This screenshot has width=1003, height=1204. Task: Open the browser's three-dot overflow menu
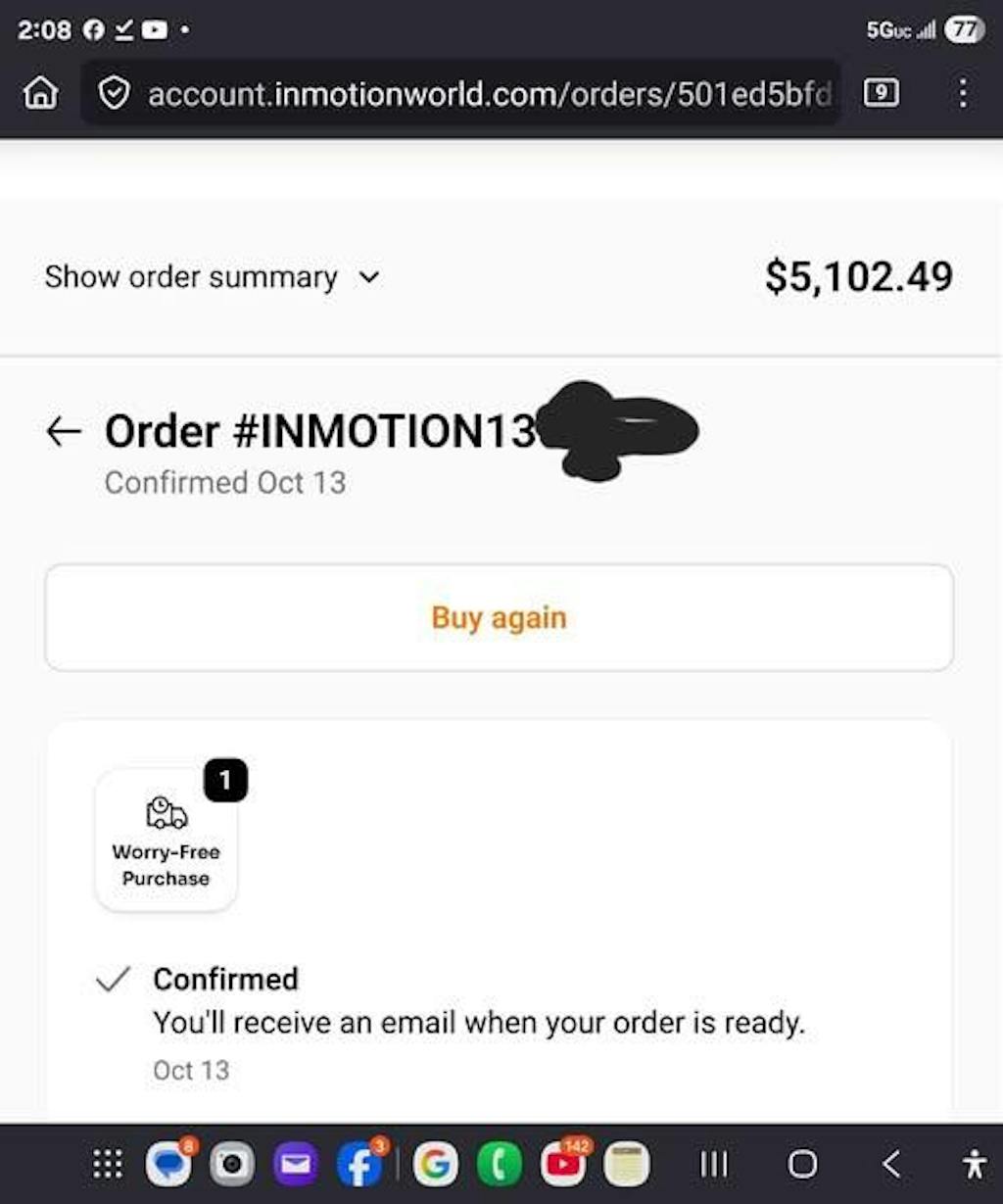coord(963,93)
